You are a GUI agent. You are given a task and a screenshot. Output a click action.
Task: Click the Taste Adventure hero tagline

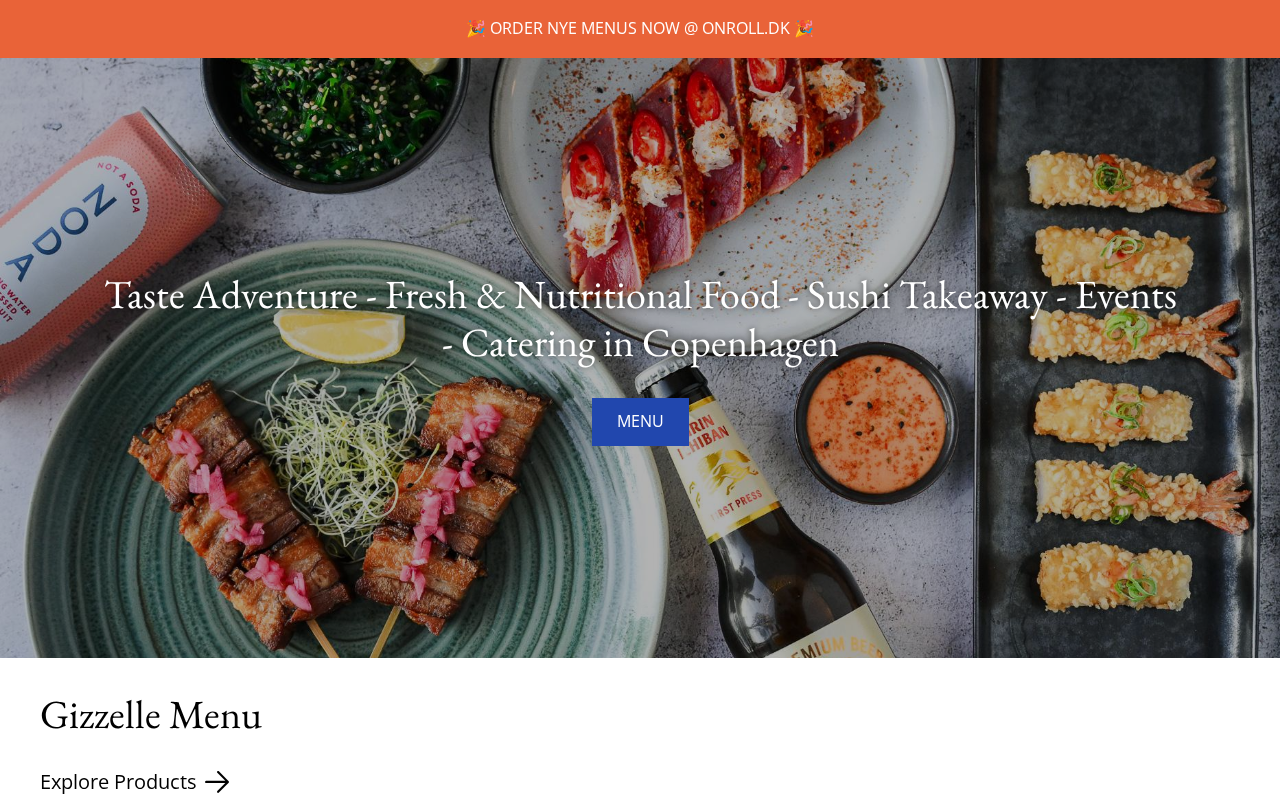click(x=640, y=318)
